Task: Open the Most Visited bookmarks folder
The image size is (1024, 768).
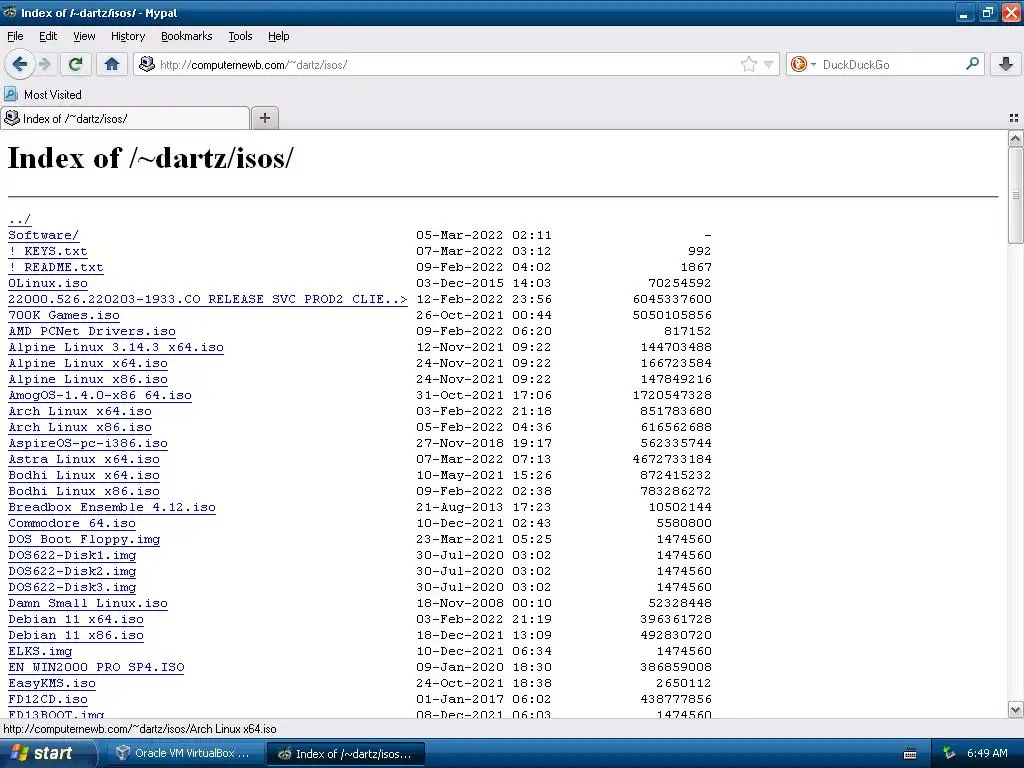Action: pos(43,95)
